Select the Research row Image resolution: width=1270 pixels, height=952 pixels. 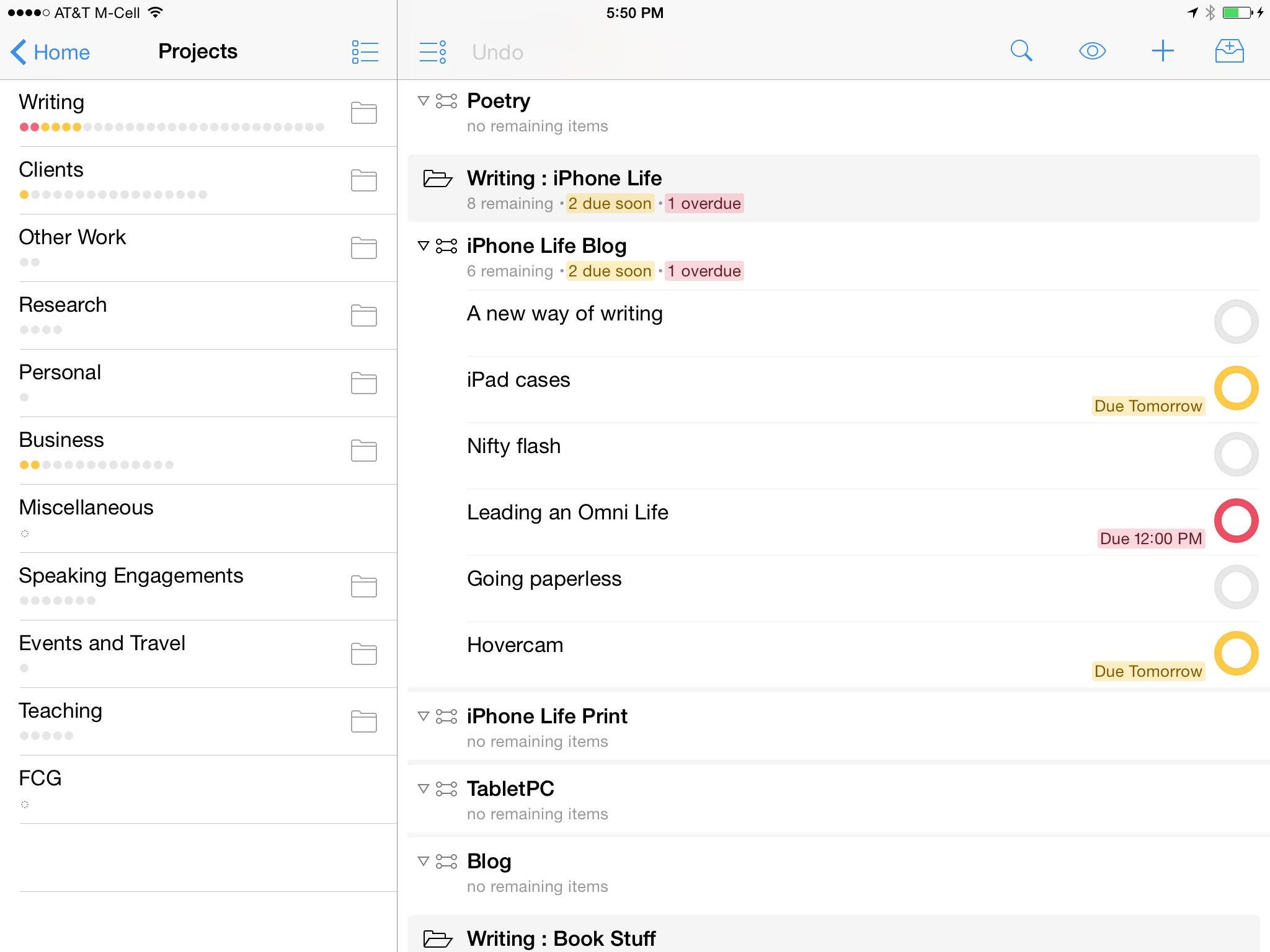198,315
